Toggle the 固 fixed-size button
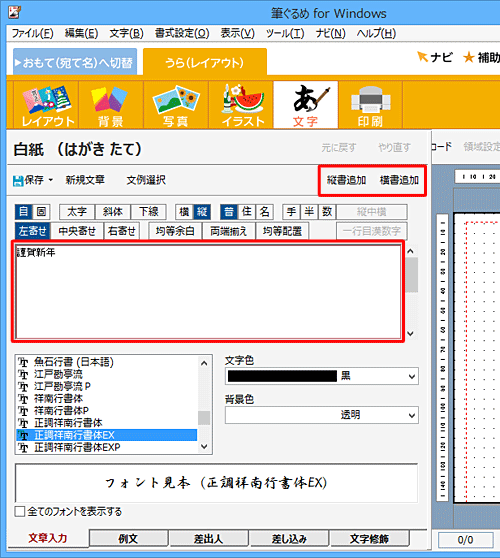Viewport: 500px width, 558px height. [41, 212]
